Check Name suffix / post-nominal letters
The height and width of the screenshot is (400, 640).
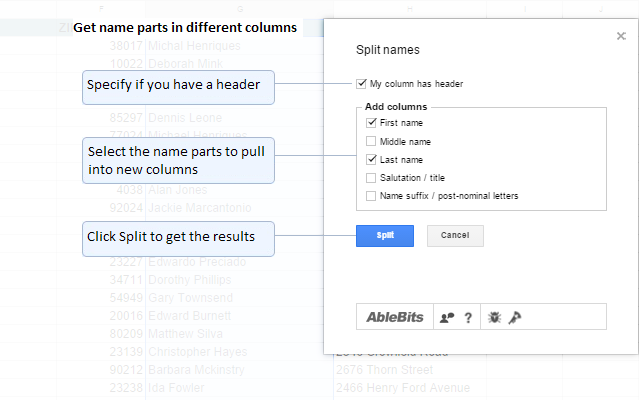click(371, 196)
